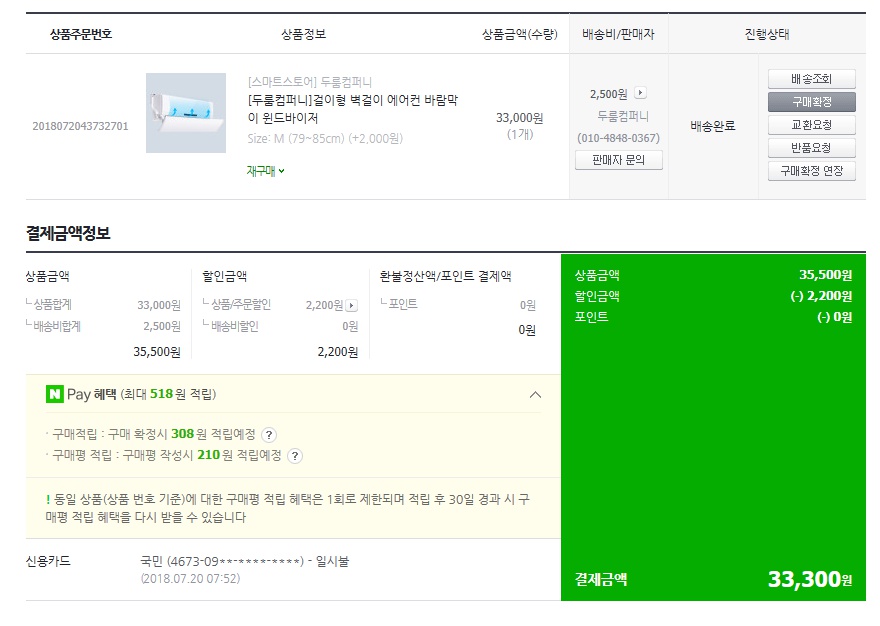
Task: Click the 35,500원 amount in green summary panel
Action: pyautogui.click(x=826, y=275)
